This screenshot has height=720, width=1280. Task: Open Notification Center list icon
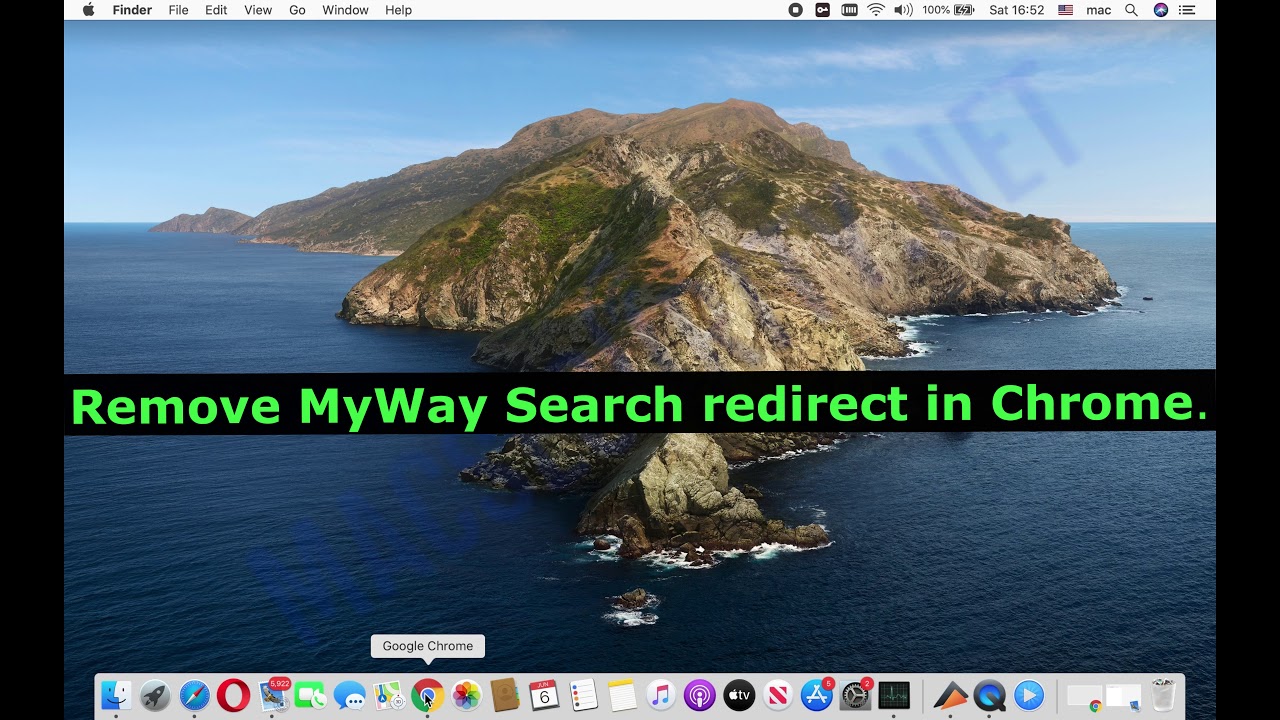pos(1187,10)
